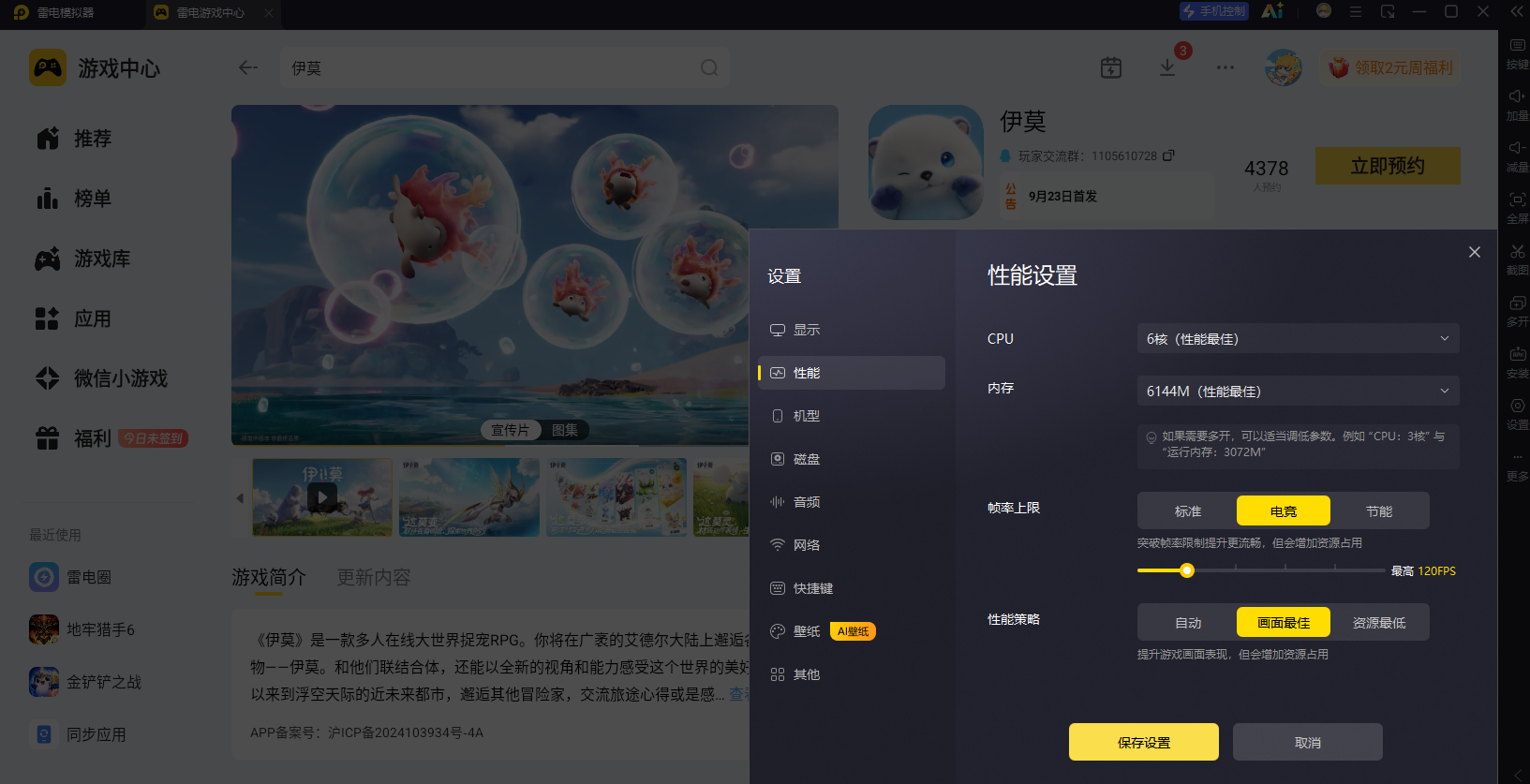
Task: Copy the player group number icon
Action: [1168, 155]
